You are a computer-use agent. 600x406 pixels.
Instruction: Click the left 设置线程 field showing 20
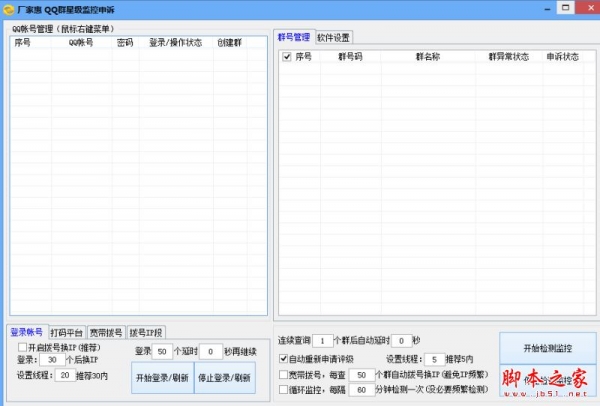(65, 375)
